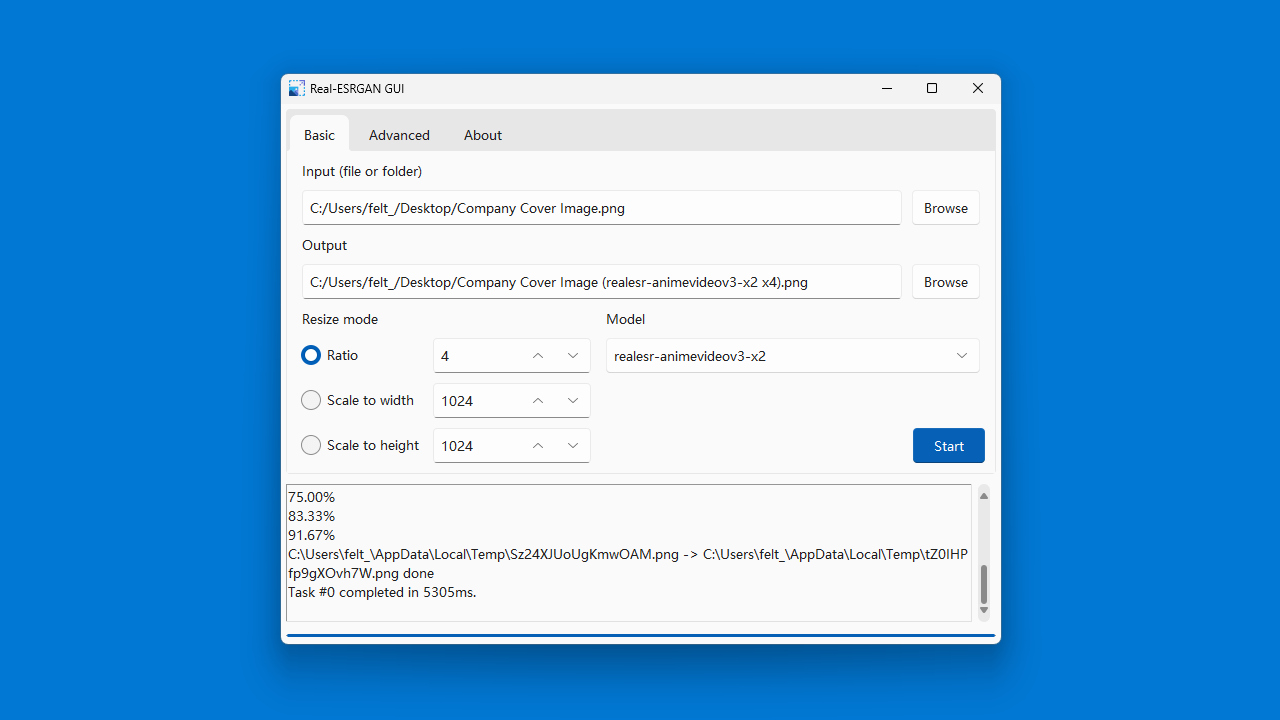Increase the Ratio value with up arrow
The height and width of the screenshot is (720, 1280).
click(538, 356)
